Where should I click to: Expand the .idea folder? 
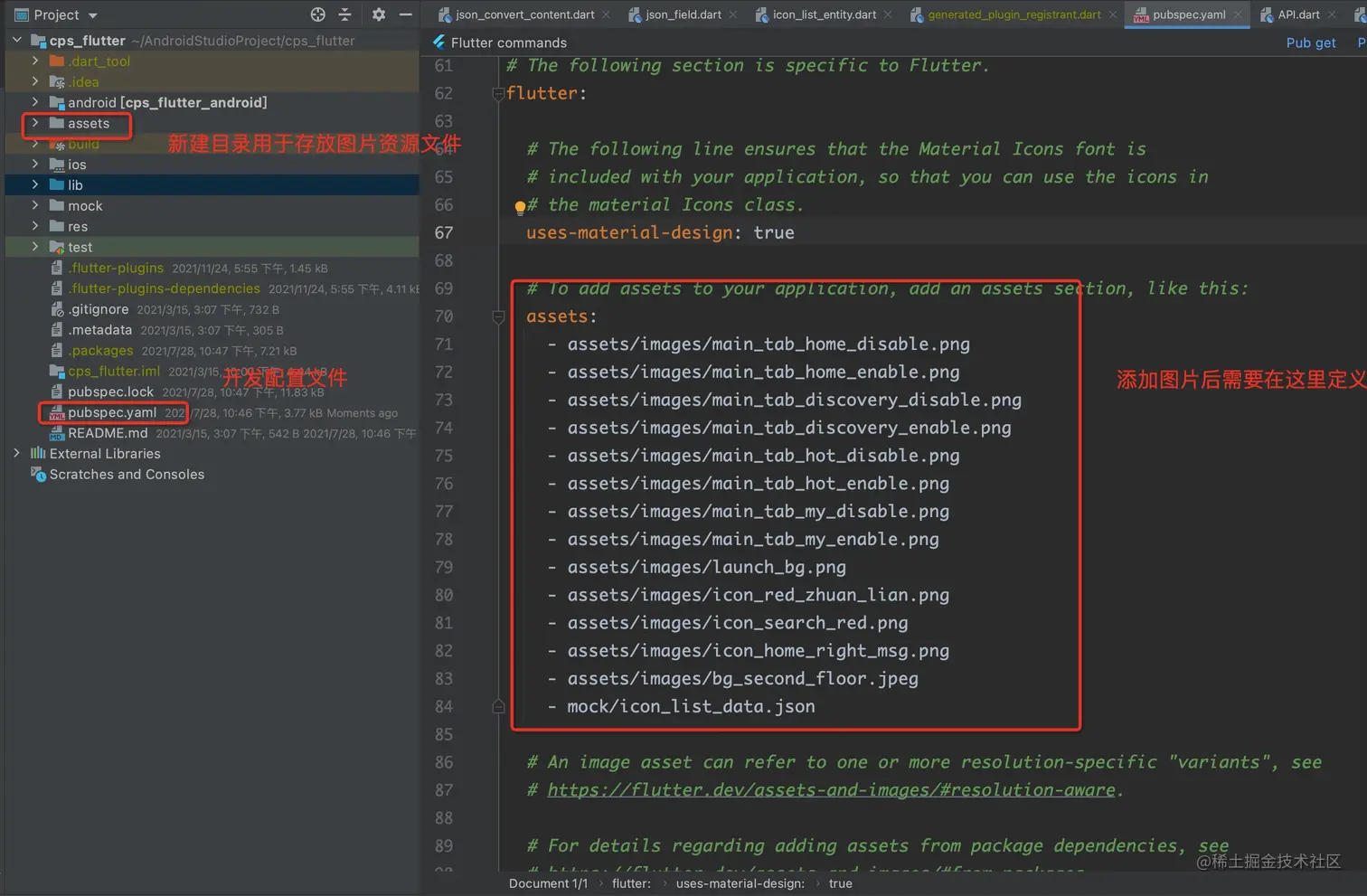click(35, 82)
